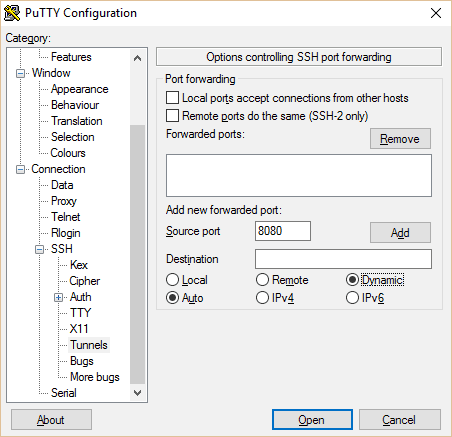Collapse the SSH tree node
The height and width of the screenshot is (437, 452).
[39, 249]
